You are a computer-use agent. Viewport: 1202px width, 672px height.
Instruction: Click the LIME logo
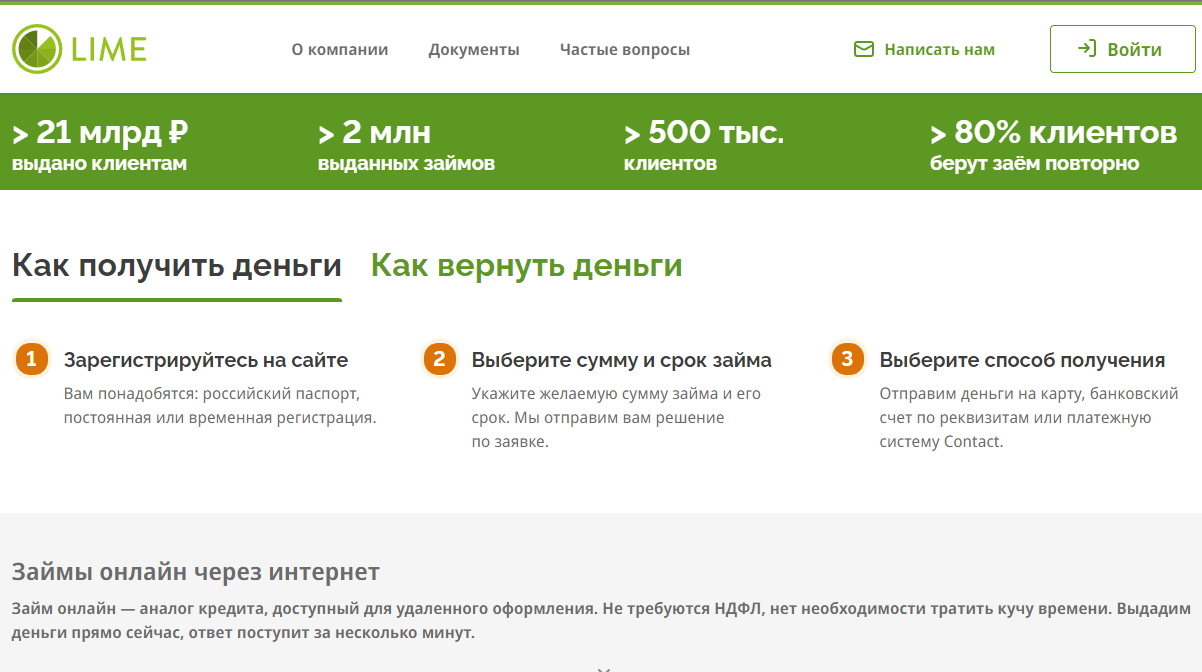click(x=80, y=49)
